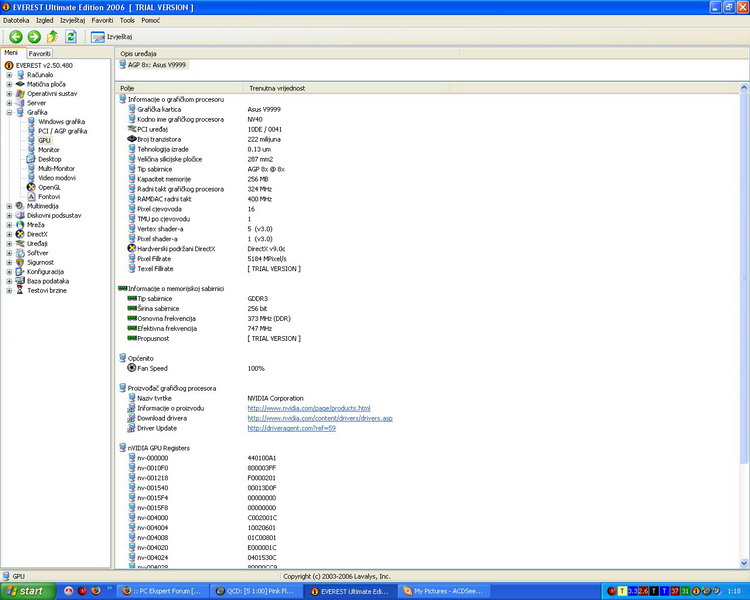
Task: Click the Up one level toolbar icon
Action: pos(52,37)
